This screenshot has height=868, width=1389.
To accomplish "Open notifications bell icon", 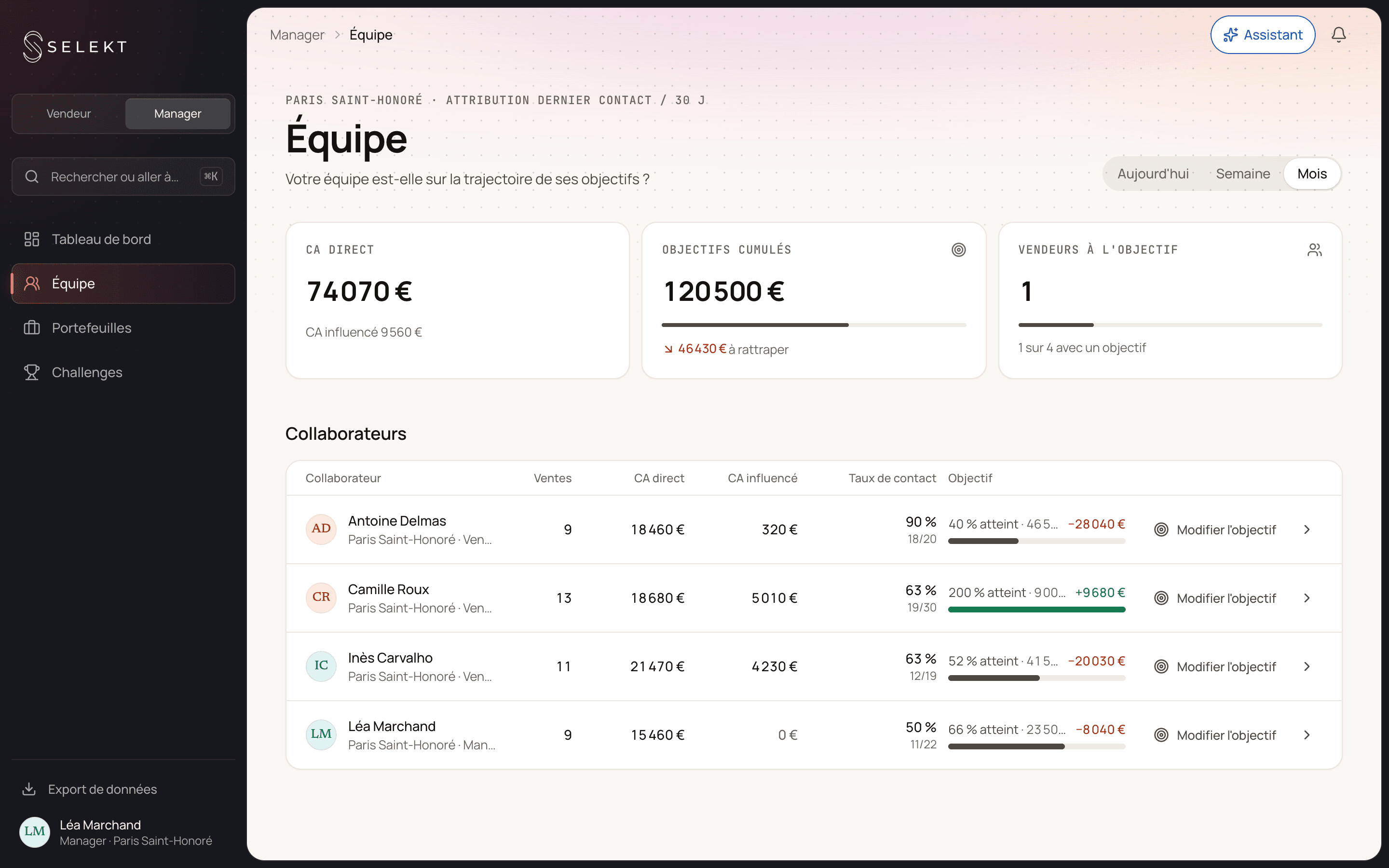I will (1338, 35).
